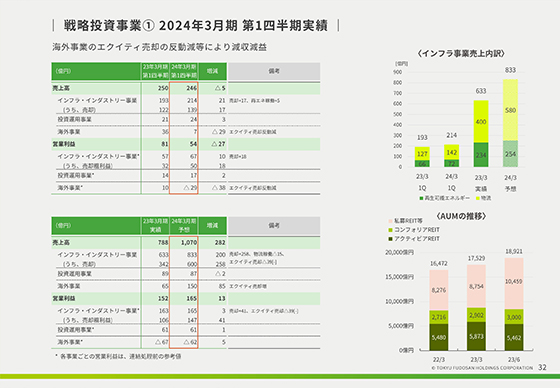
Task: Select the chart heading '〈インフラ事業売上内訳〉'
Action: tap(461, 54)
